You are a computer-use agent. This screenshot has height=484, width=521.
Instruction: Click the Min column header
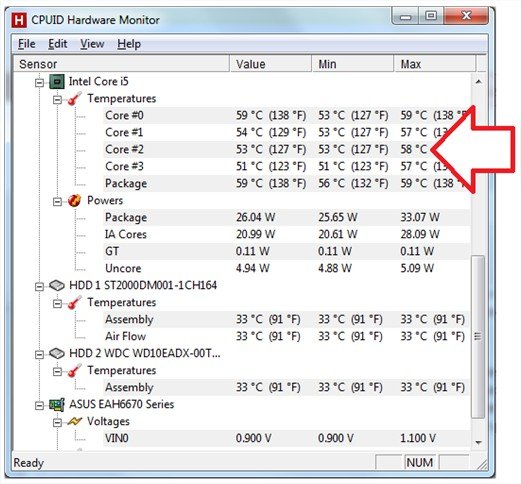[x=353, y=64]
